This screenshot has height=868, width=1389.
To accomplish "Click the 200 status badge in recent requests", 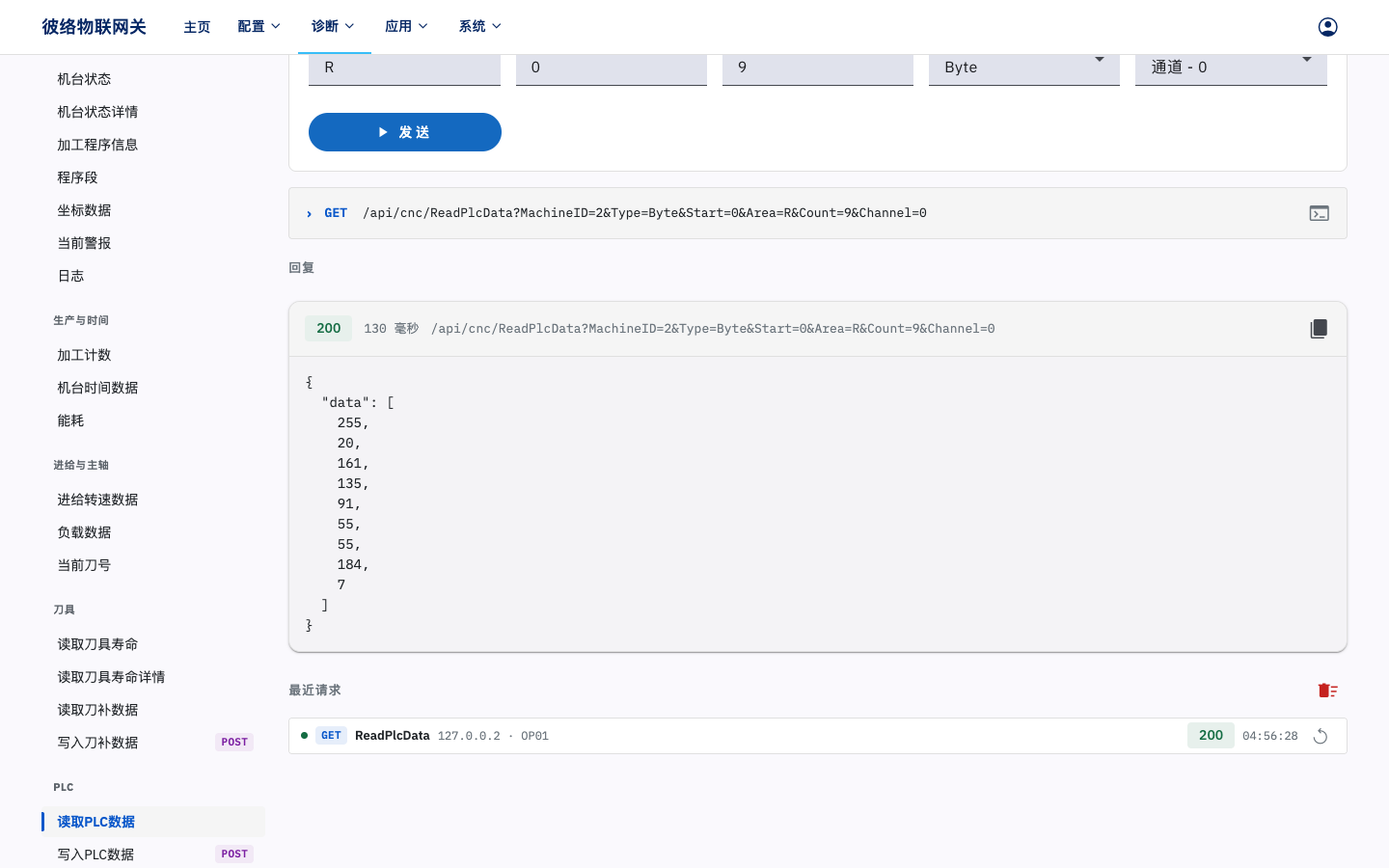I will tap(1211, 736).
